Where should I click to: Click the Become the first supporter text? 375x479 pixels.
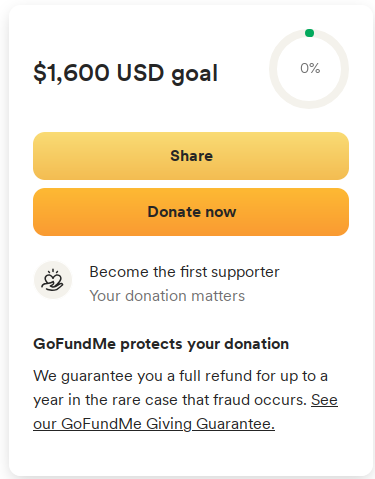click(x=184, y=272)
